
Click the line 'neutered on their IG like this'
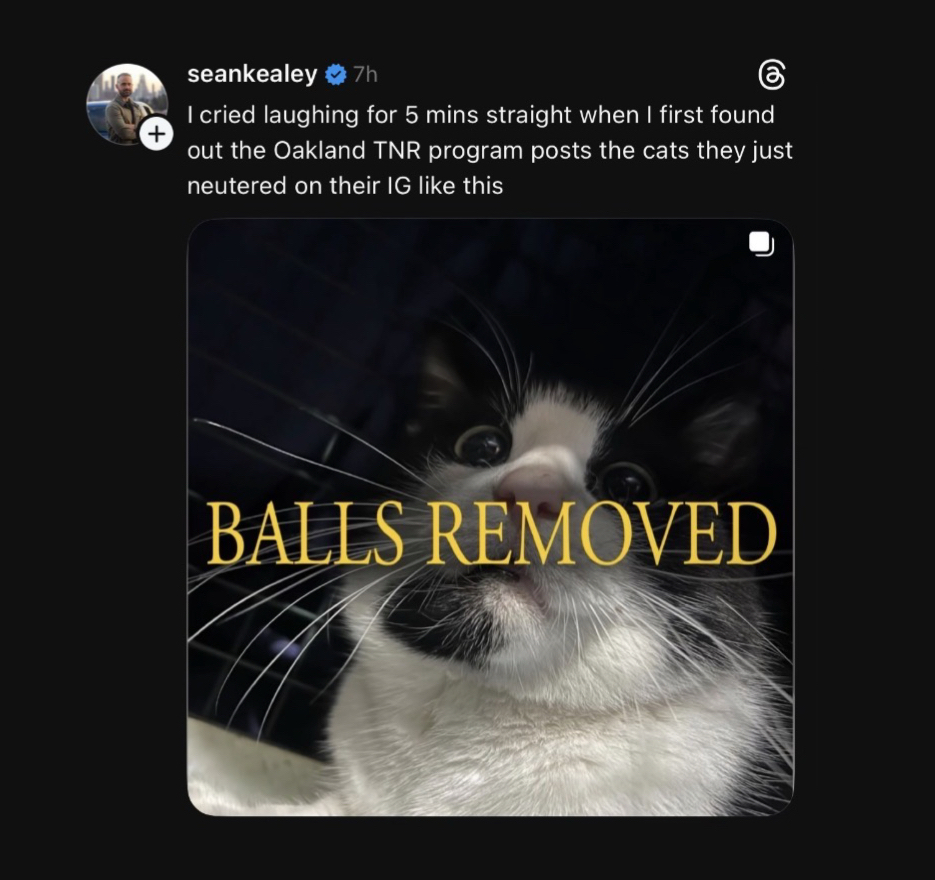(345, 186)
